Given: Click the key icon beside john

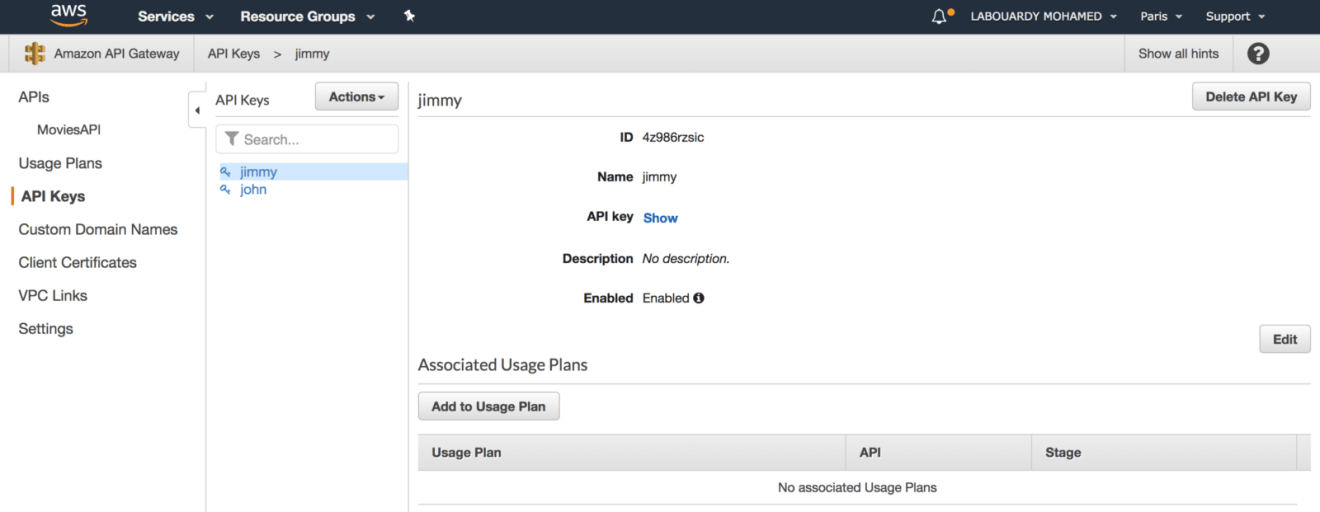Looking at the screenshot, I should pos(226,189).
